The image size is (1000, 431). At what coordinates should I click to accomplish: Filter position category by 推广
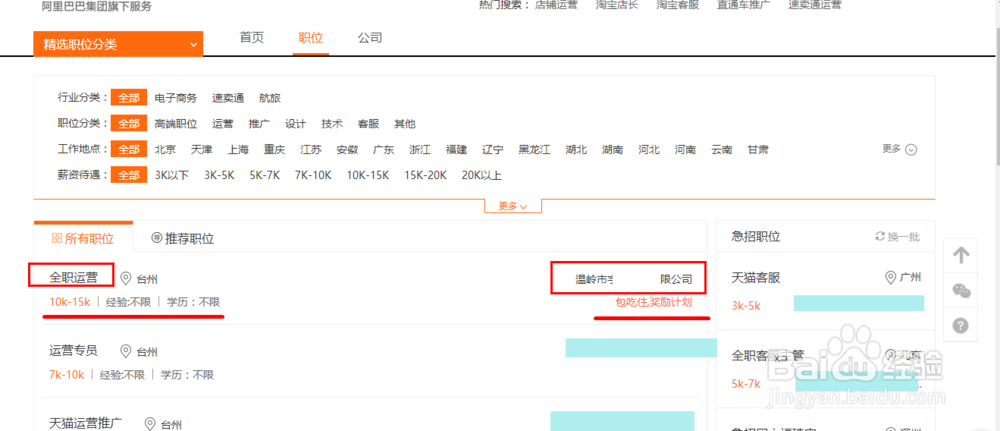259,124
